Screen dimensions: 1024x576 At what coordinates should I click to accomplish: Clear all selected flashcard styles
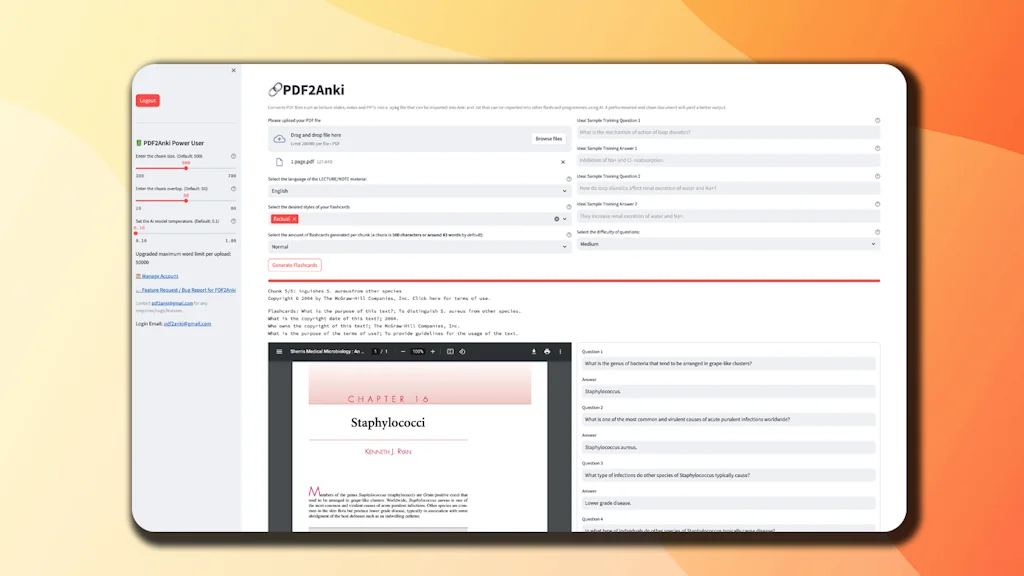557,219
